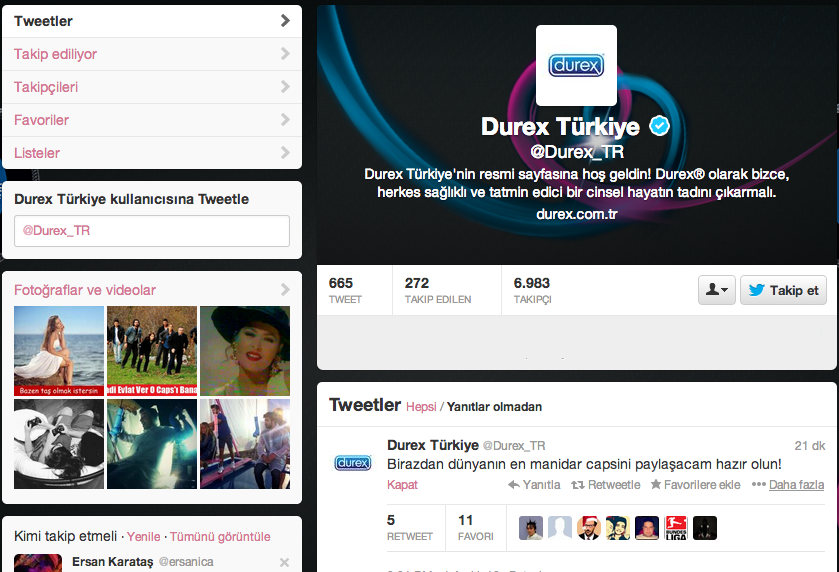Click chevron arrow beside Listeler
The height and width of the screenshot is (572, 839).
[285, 152]
